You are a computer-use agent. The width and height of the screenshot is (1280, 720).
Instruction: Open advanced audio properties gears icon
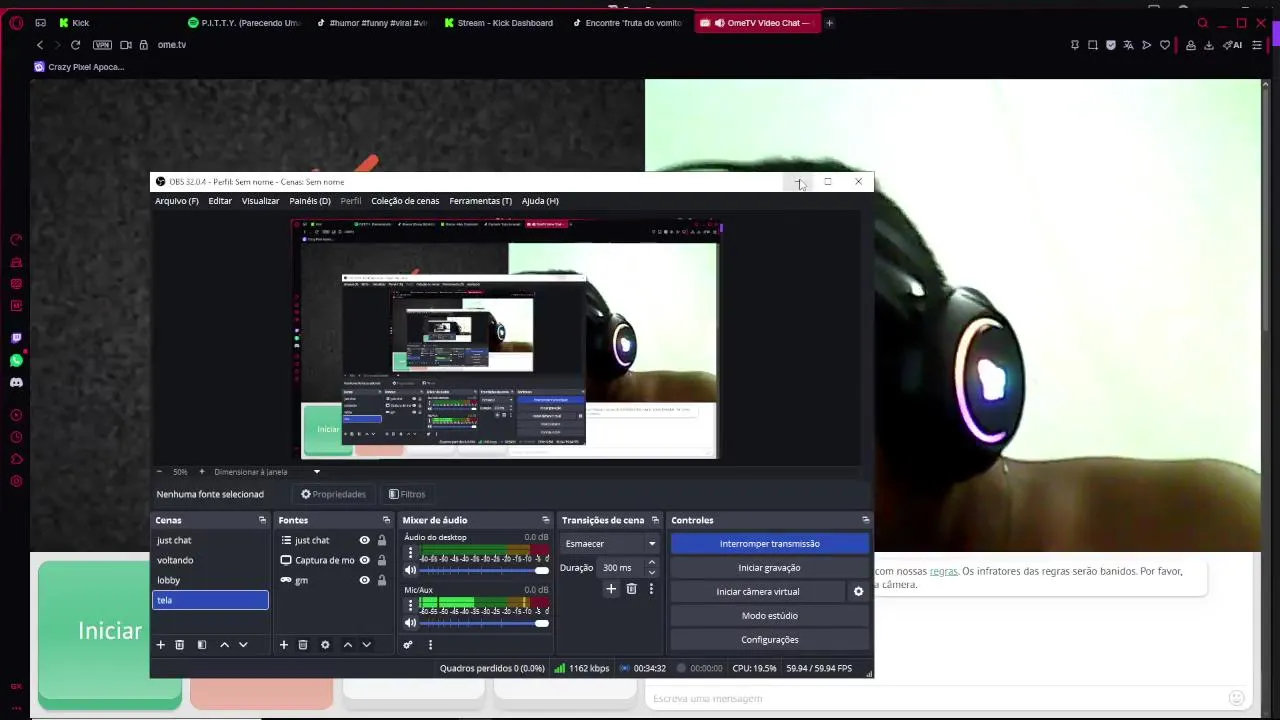(408, 645)
